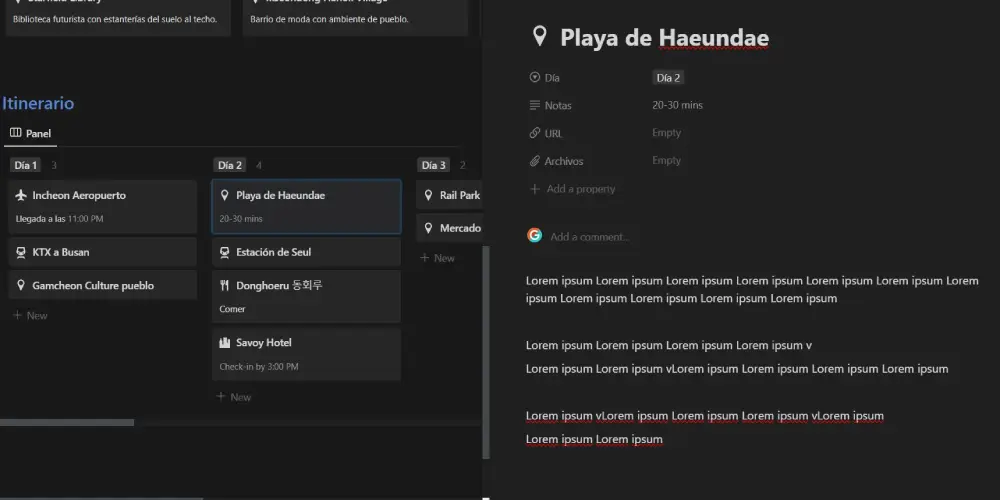Click the location pin on Gamcheon Culture pueblo
Viewport: 1000px width, 500px height.
coord(22,286)
